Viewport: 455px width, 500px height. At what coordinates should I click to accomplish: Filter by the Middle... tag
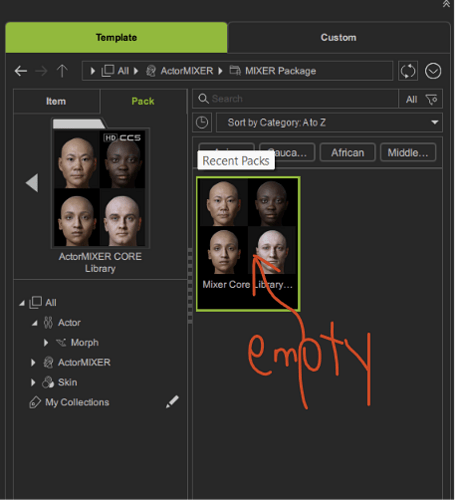(x=408, y=153)
